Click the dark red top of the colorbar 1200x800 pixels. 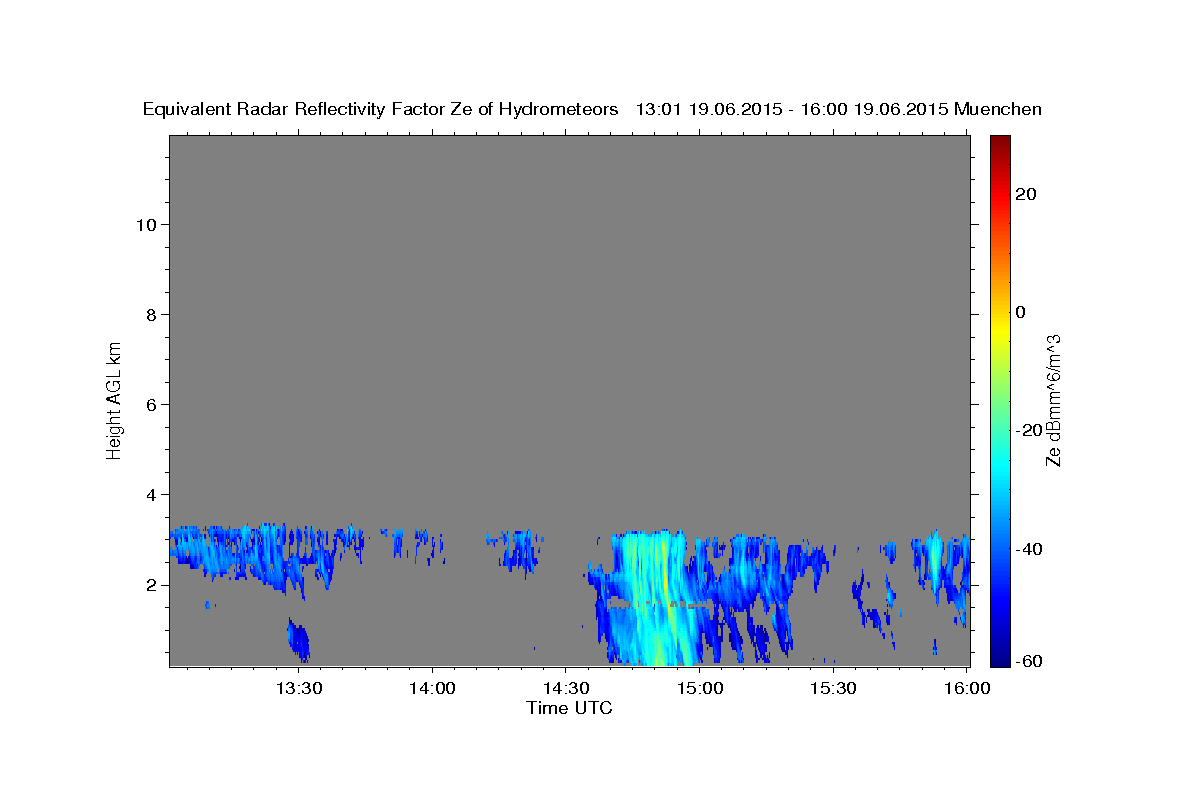pos(1000,142)
